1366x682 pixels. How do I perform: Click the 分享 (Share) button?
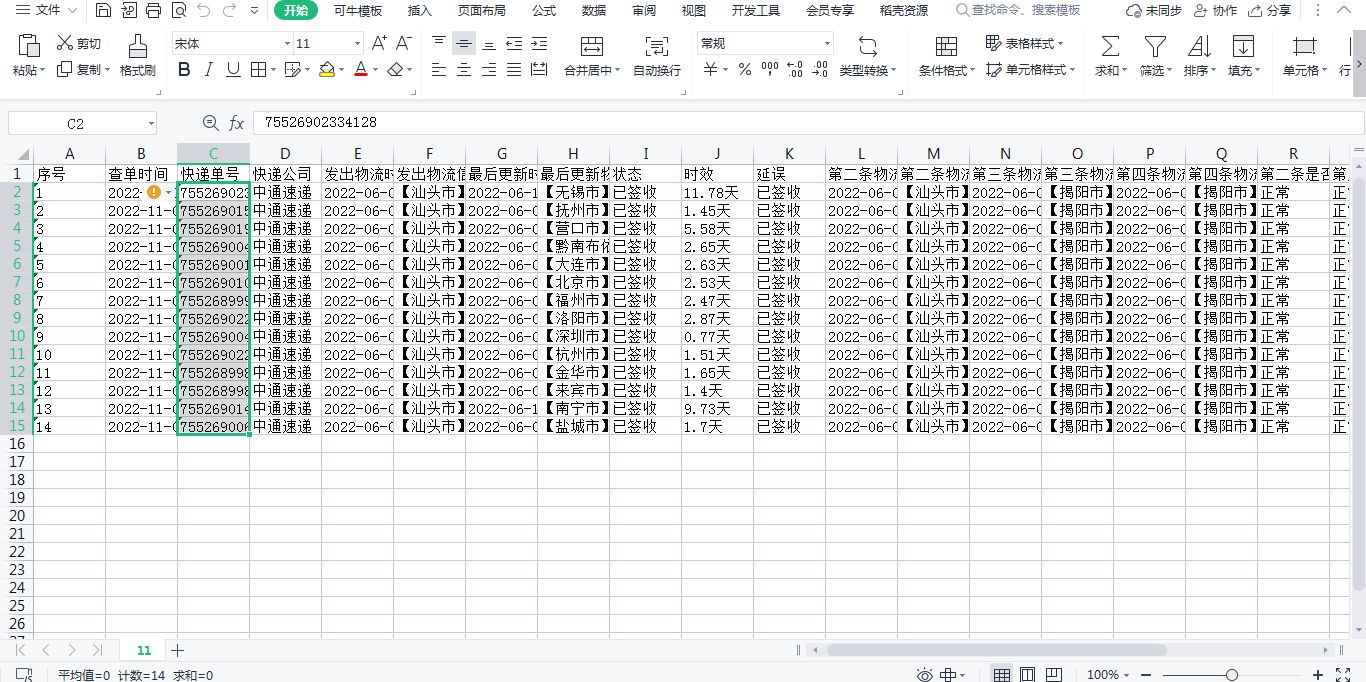(x=1269, y=11)
